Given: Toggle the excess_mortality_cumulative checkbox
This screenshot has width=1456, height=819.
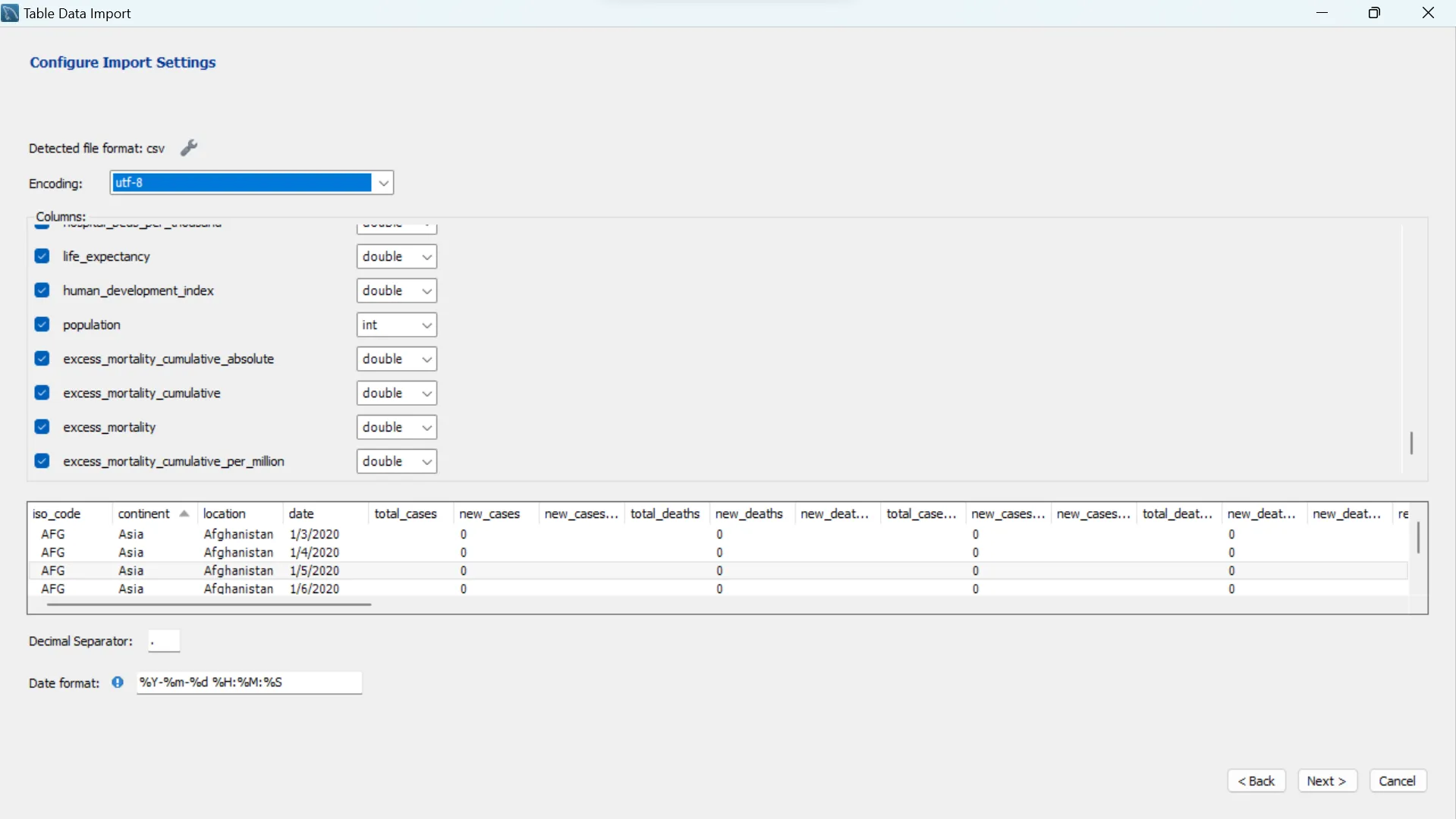Looking at the screenshot, I should pos(42,393).
